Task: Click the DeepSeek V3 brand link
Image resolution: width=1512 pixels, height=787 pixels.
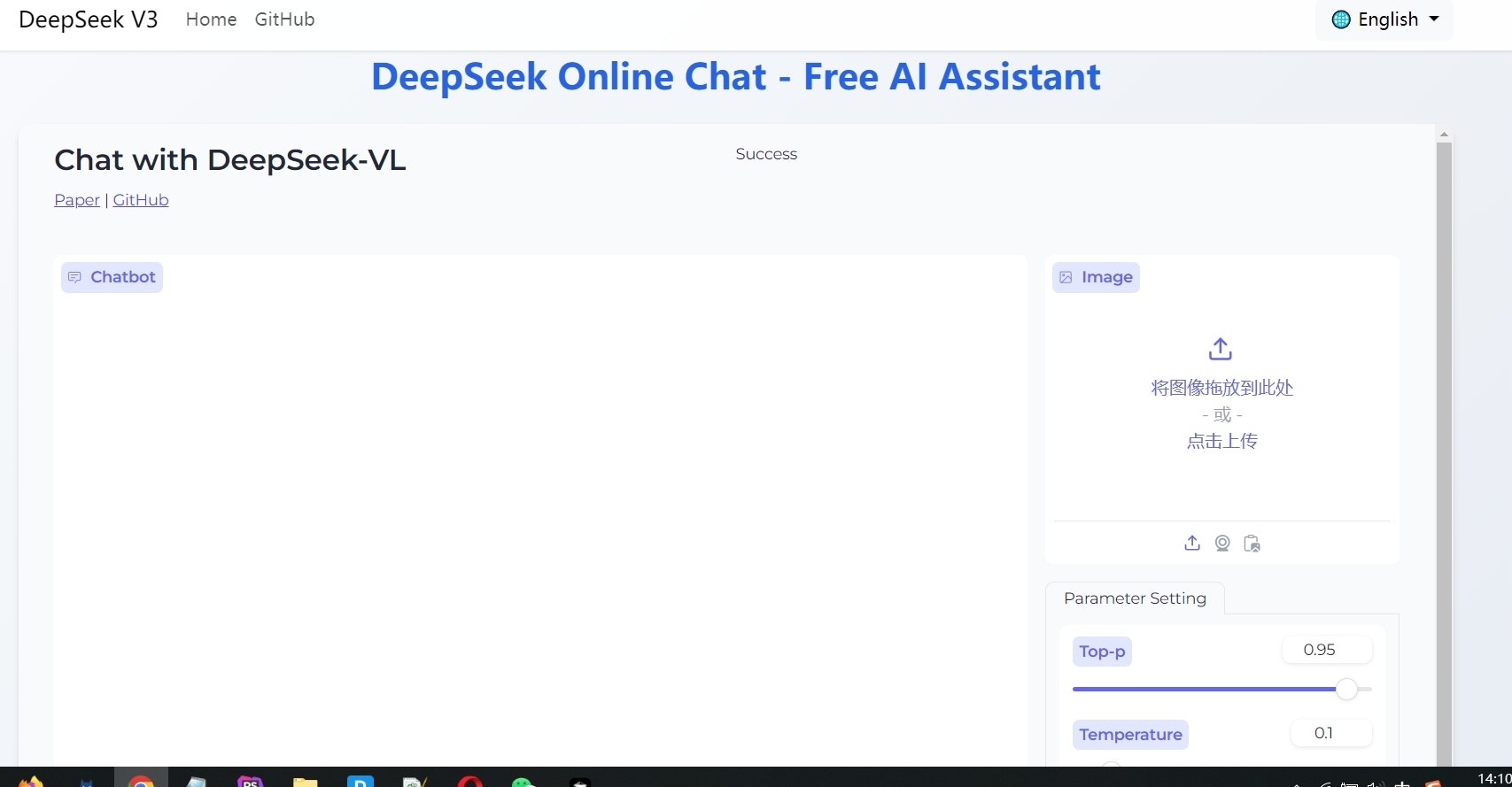Action: 89,19
